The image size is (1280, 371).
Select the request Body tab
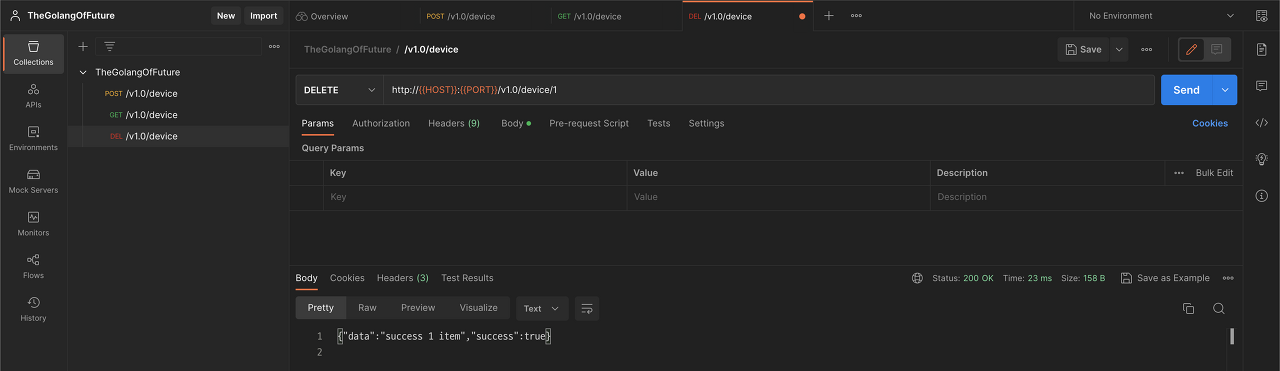click(x=515, y=123)
